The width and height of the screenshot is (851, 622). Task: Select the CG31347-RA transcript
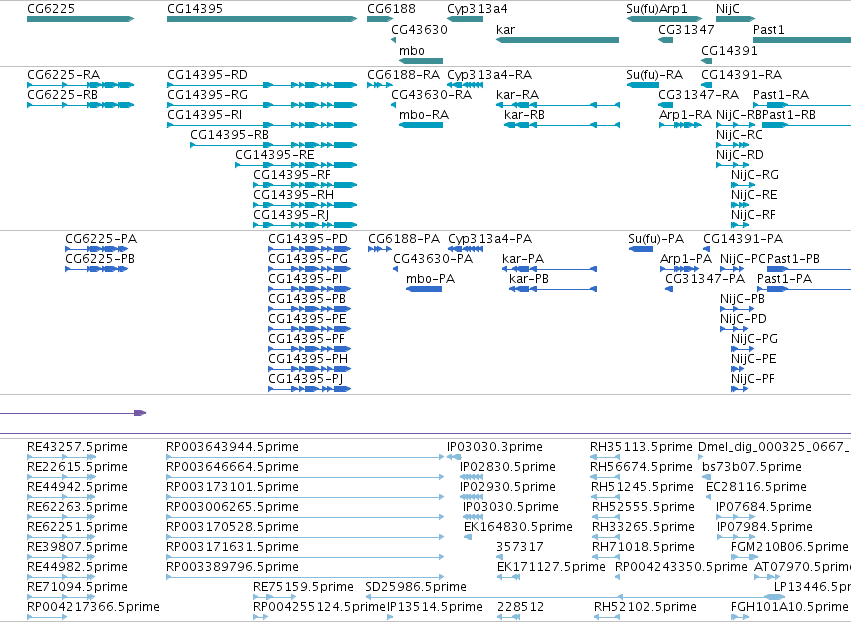pos(665,105)
